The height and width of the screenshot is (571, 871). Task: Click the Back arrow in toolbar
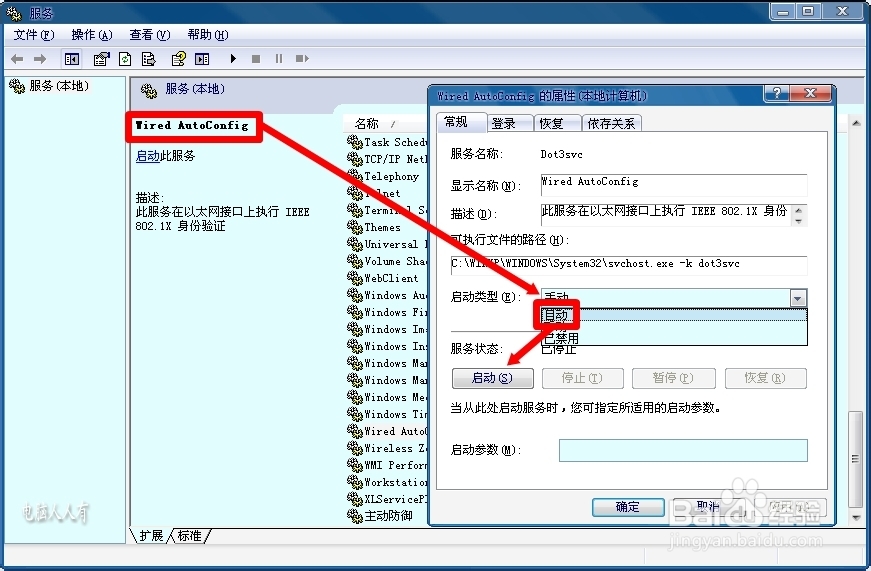[17, 59]
